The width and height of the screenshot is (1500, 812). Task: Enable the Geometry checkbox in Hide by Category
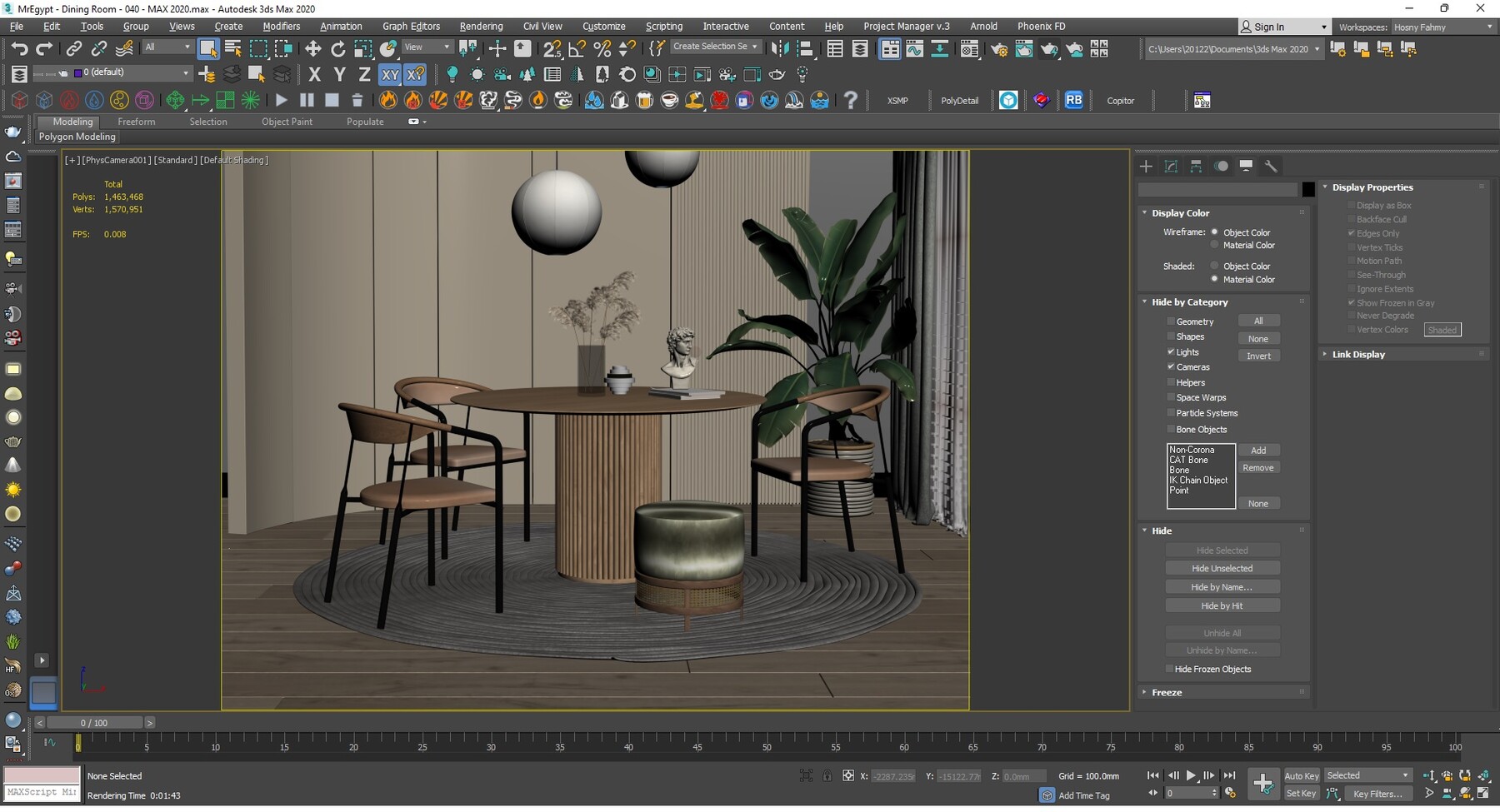[x=1172, y=321]
